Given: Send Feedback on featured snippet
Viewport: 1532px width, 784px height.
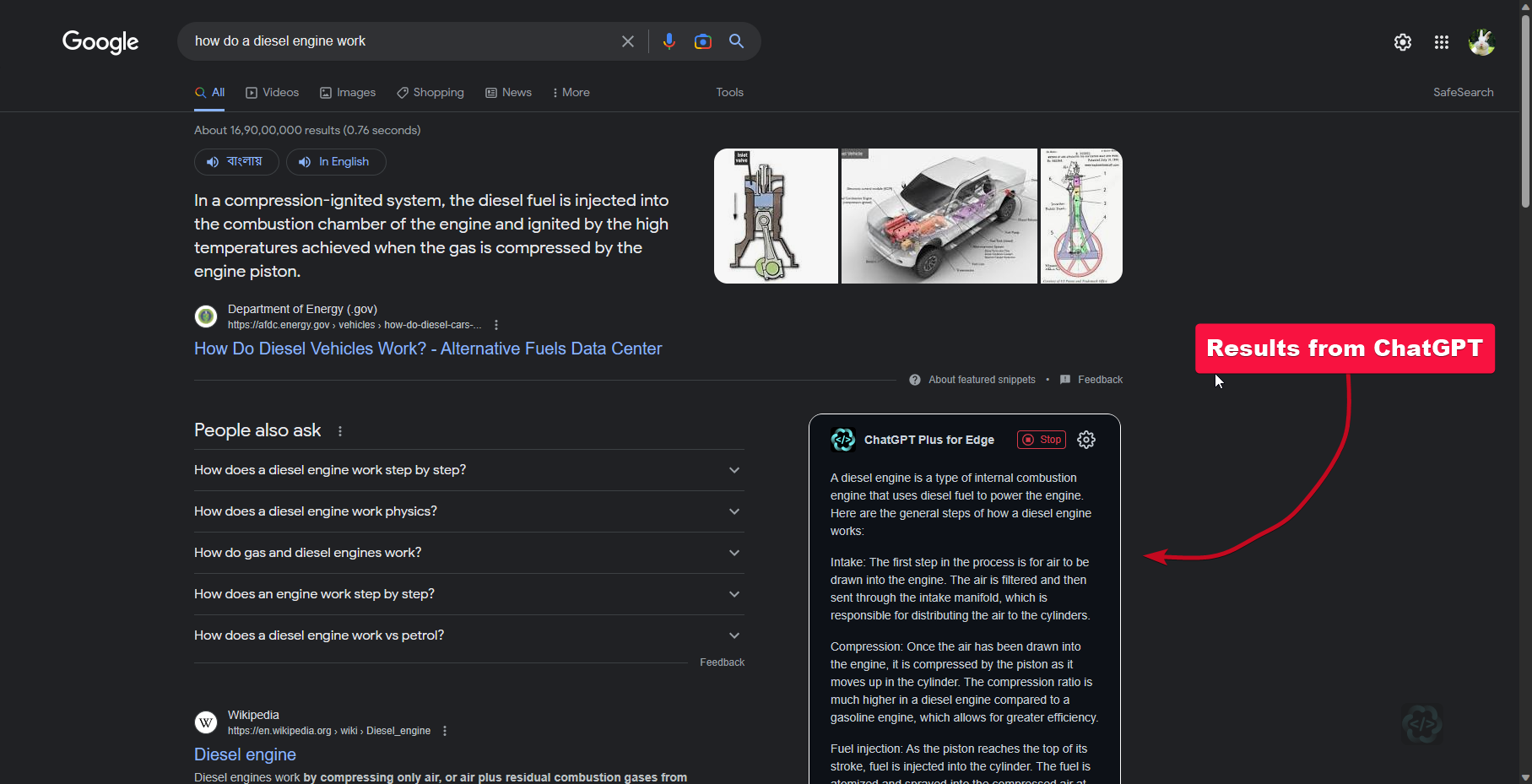Looking at the screenshot, I should click(x=1091, y=380).
